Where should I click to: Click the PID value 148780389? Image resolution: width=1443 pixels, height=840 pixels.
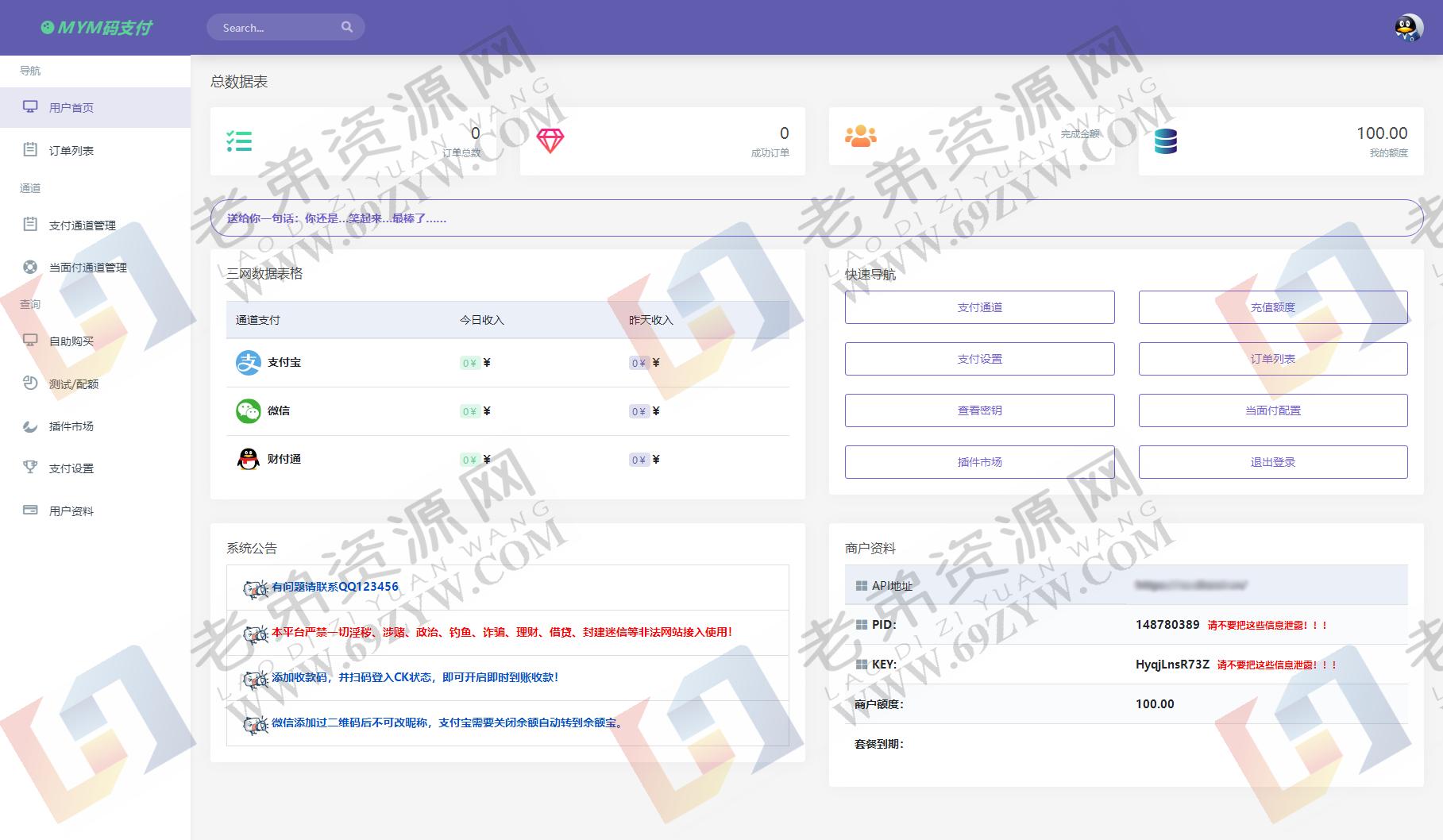tap(1167, 625)
